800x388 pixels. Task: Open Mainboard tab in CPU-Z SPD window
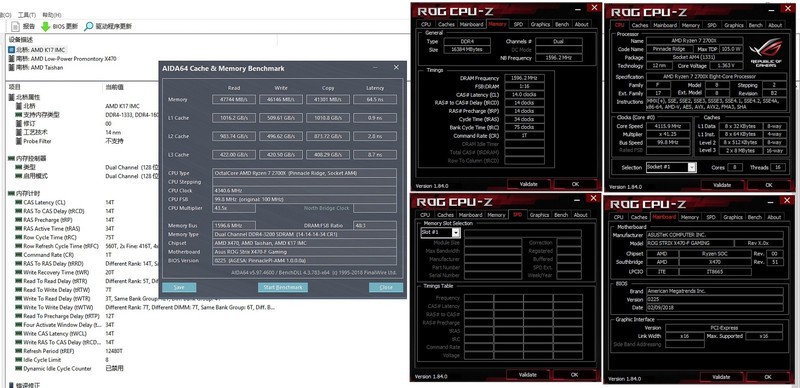(470, 215)
